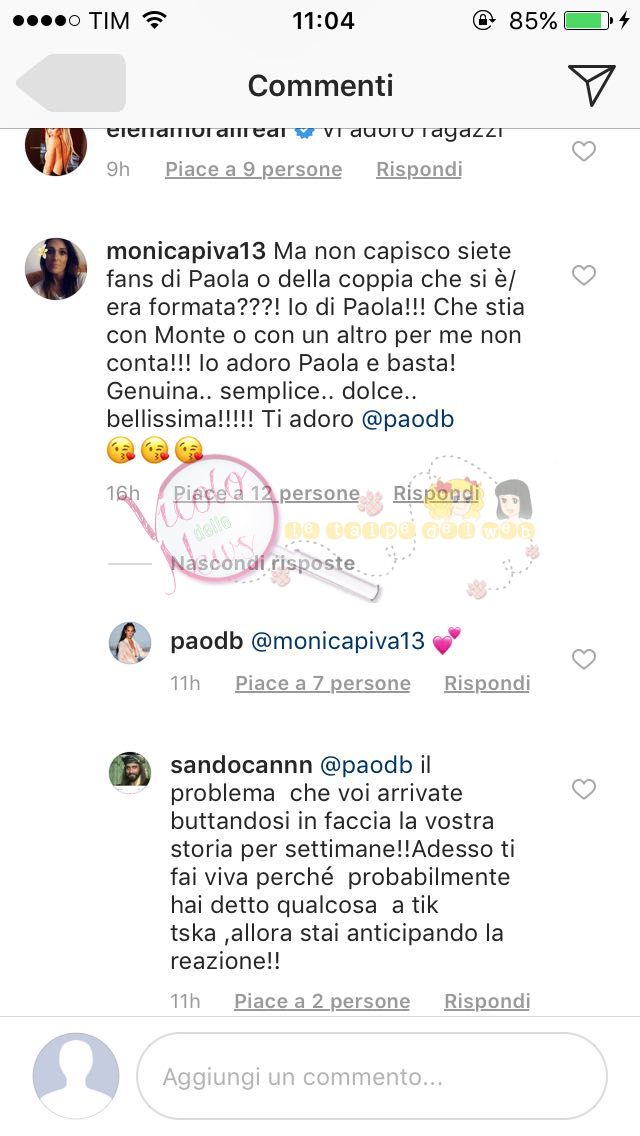The height and width of the screenshot is (1136, 640).
Task: View Piace a 9 persone likes list
Action: (254, 169)
